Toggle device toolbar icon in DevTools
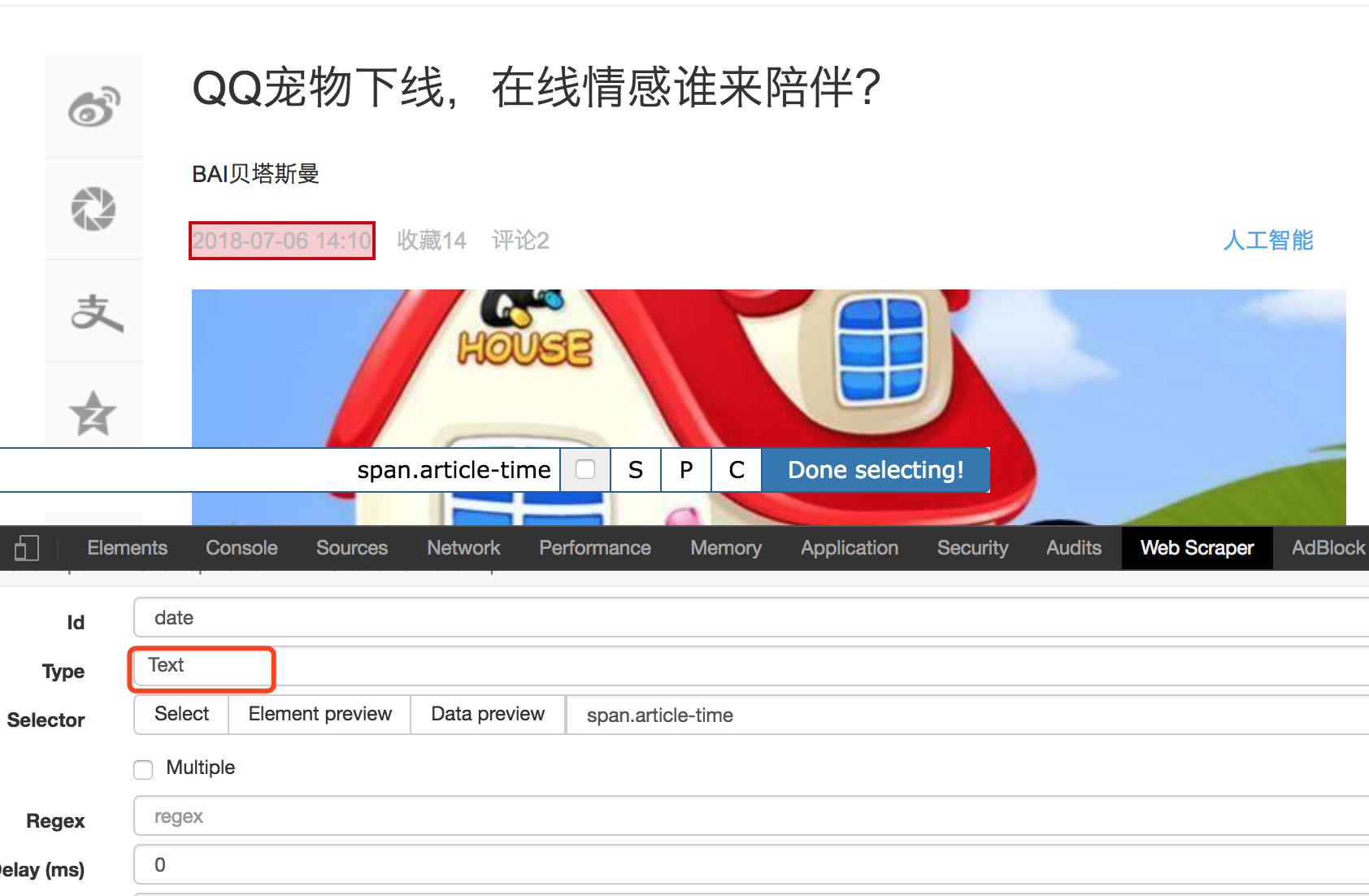Screen dimensions: 1369x896 tap(27, 548)
